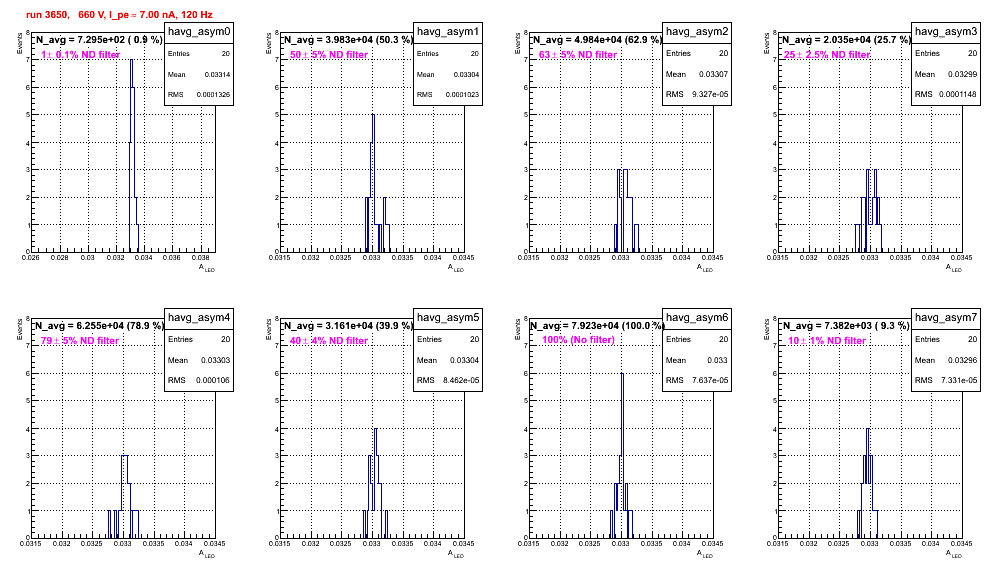
Task: Click the A_LED axis title under havg_asym7
Action: click(x=954, y=554)
